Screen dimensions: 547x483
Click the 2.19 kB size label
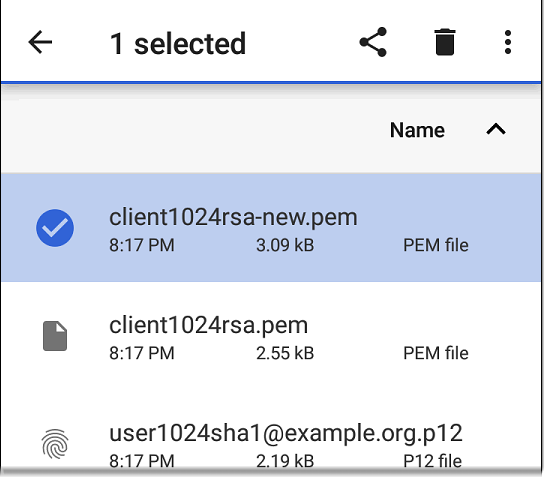[x=285, y=461]
